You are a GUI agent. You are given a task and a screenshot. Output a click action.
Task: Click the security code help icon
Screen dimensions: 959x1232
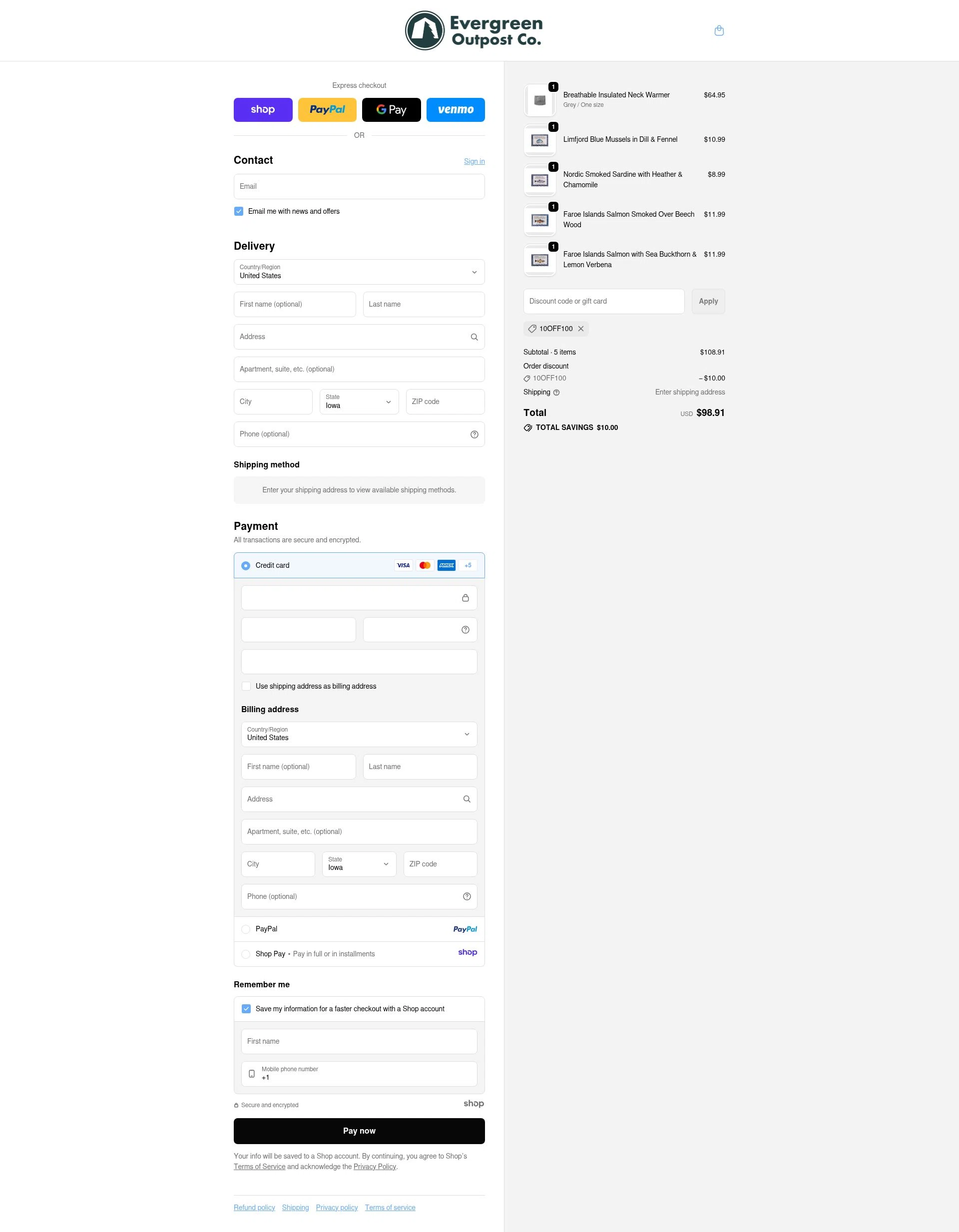click(465, 630)
